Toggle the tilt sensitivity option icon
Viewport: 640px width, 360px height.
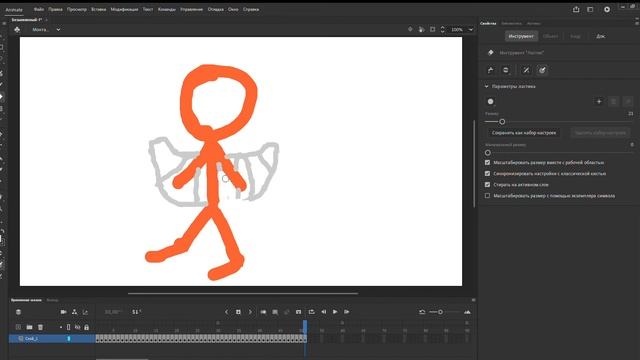542,70
